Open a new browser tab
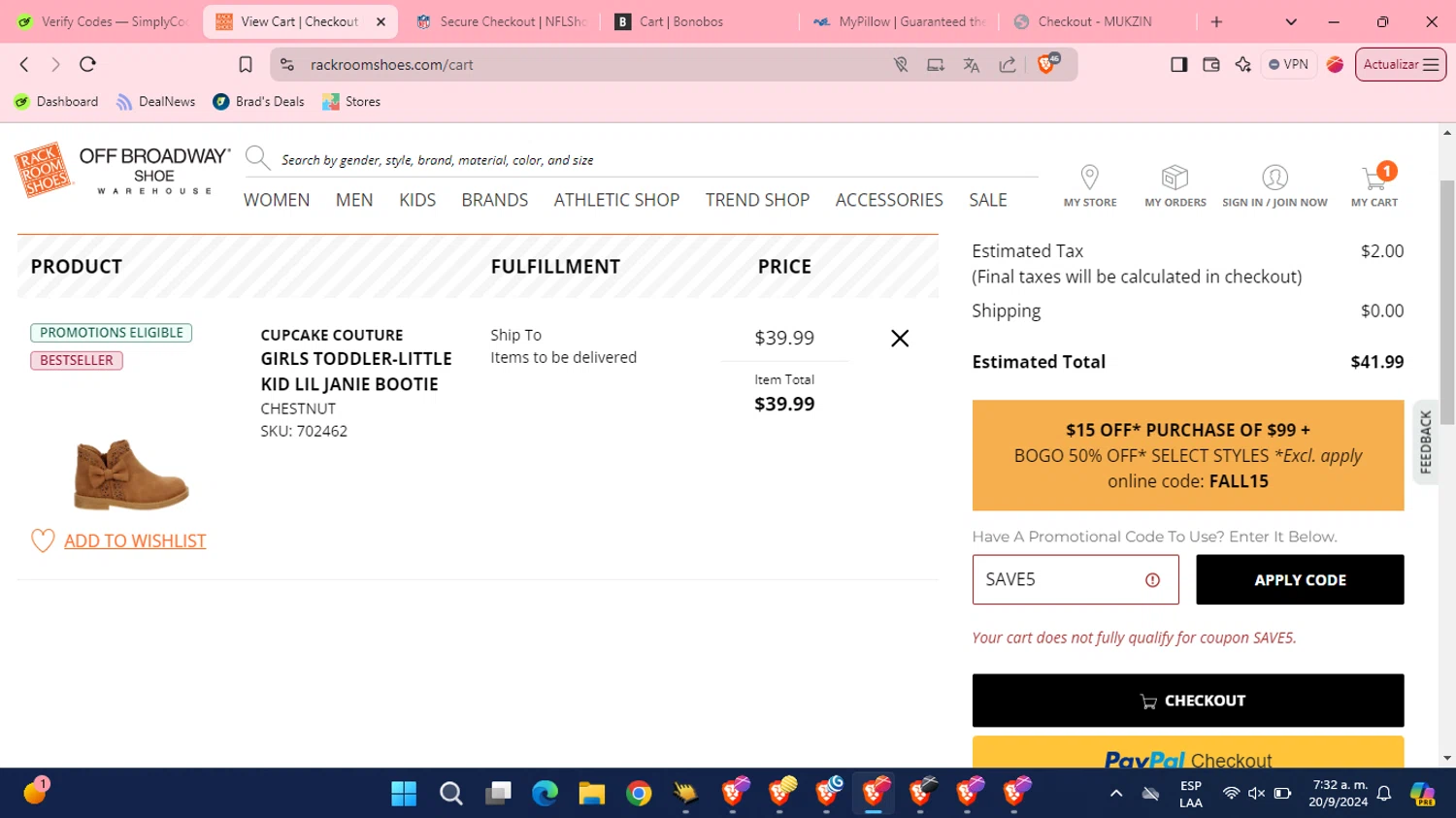This screenshot has height=818, width=1456. point(1216,21)
